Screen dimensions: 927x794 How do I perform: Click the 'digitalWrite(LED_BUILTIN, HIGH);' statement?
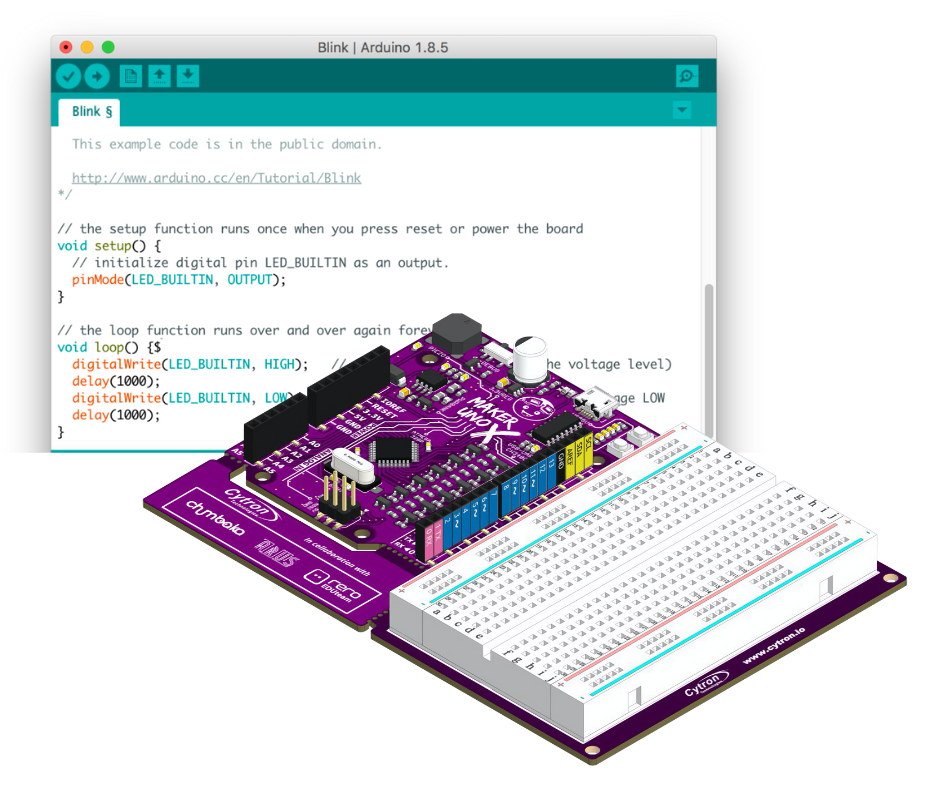coord(190,364)
